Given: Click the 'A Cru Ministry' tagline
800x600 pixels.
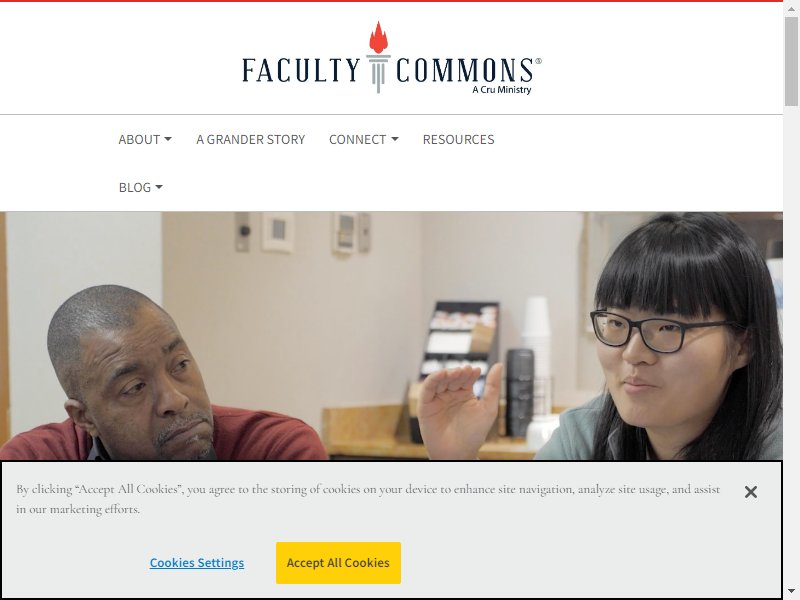Looking at the screenshot, I should pos(502,90).
